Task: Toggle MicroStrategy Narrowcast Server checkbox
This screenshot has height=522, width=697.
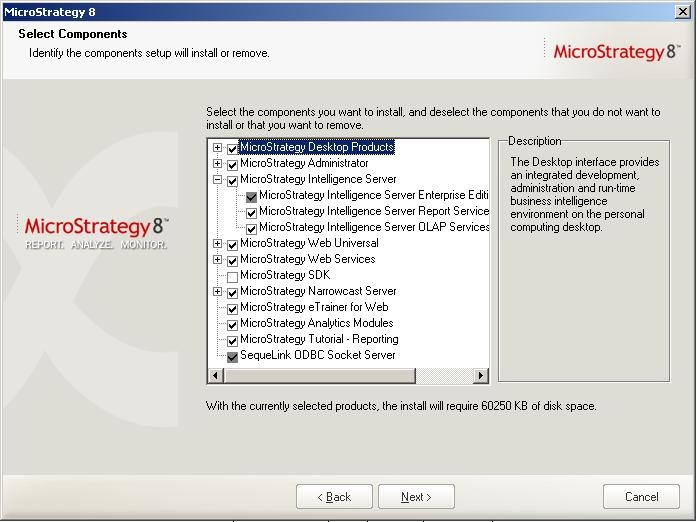Action: click(x=232, y=292)
